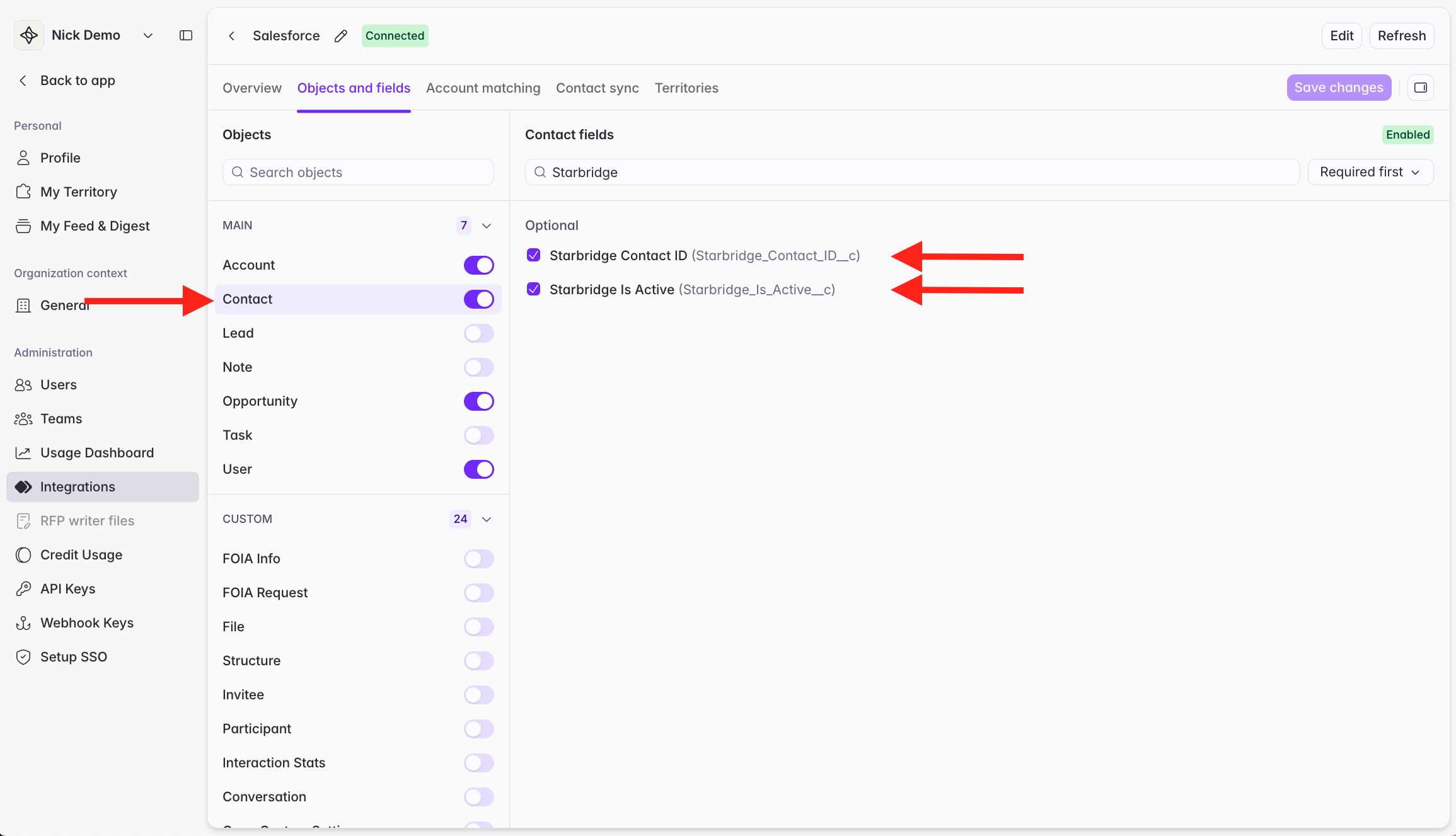
Task: Open the Nick Demo workspace dropdown
Action: [x=148, y=35]
